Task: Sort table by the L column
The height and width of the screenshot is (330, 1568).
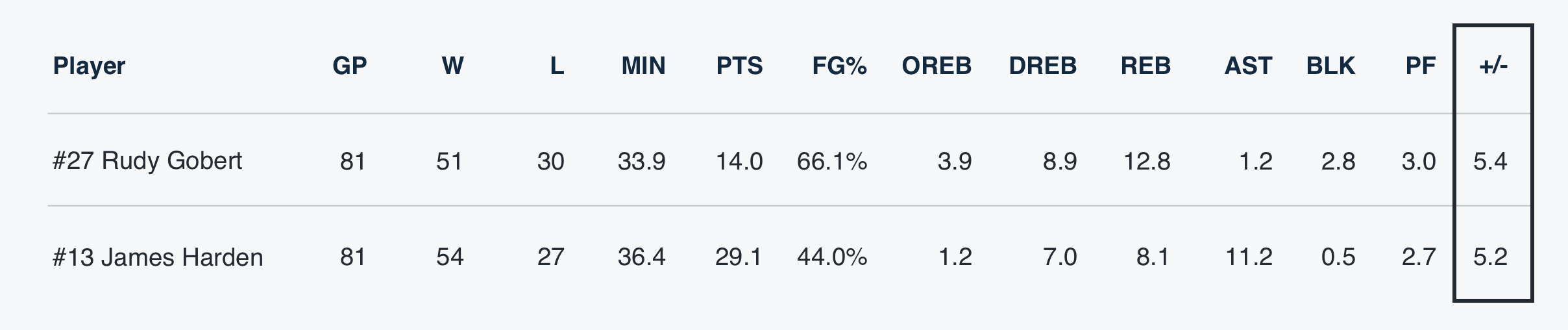Action: (x=557, y=66)
